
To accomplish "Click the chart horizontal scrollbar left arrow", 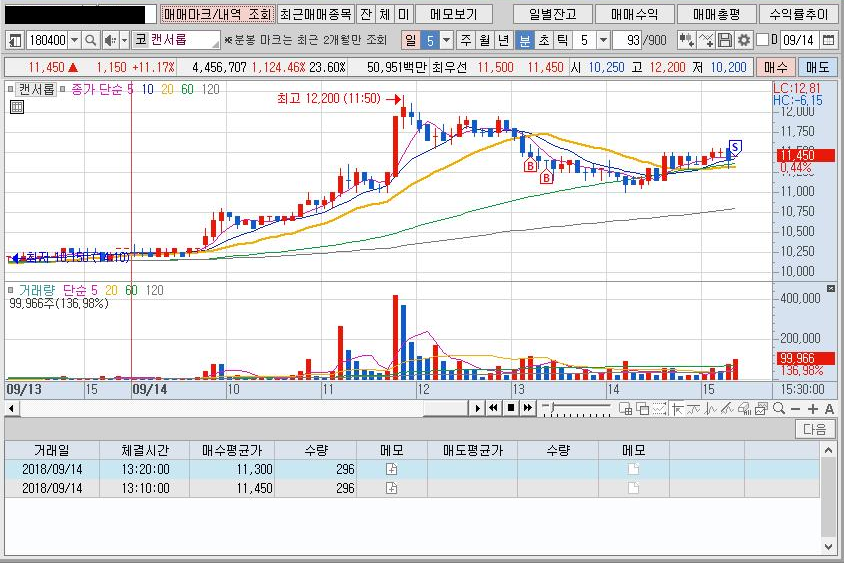I will tap(11, 409).
